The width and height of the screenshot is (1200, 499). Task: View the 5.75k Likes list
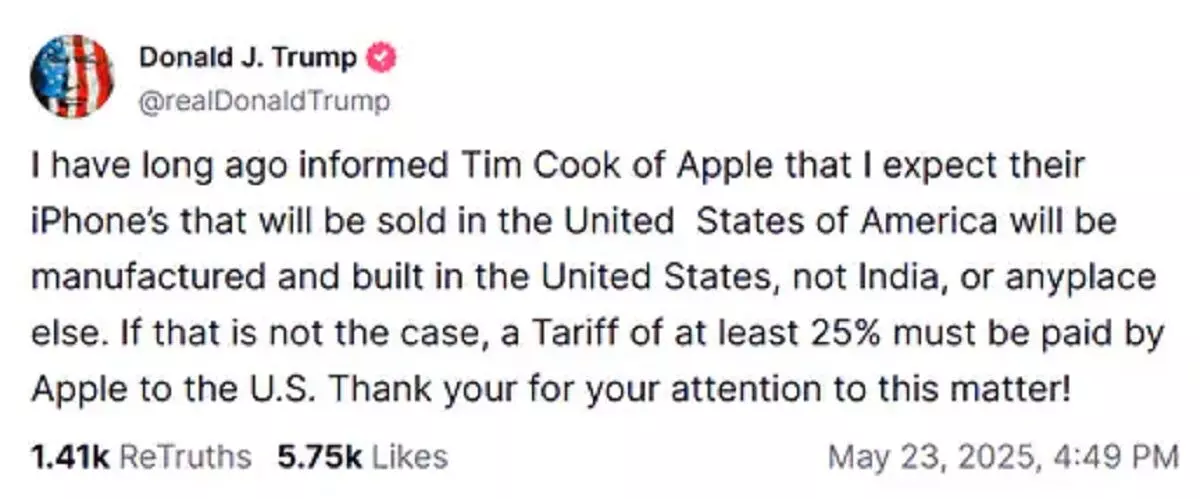[x=362, y=457]
